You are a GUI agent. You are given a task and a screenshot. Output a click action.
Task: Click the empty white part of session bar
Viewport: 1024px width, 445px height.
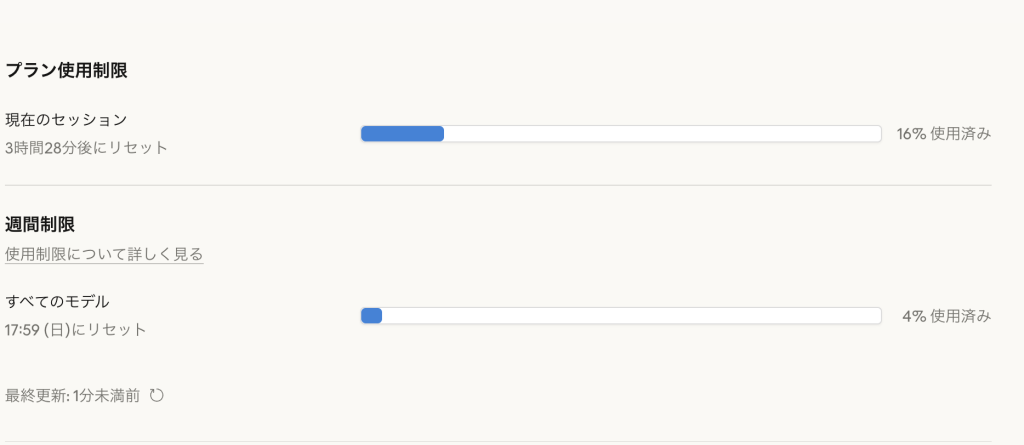[x=660, y=134]
